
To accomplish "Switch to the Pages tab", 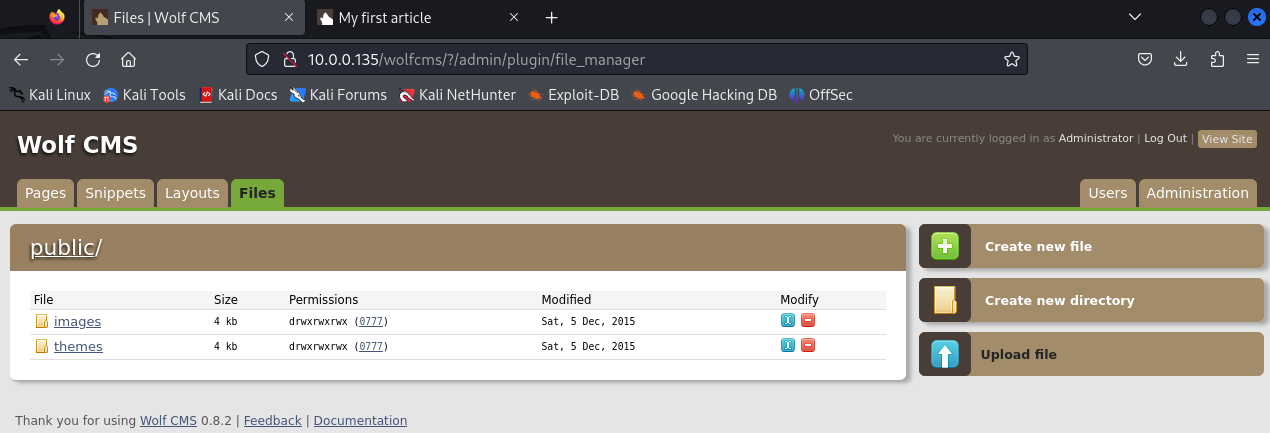I will [x=45, y=193].
